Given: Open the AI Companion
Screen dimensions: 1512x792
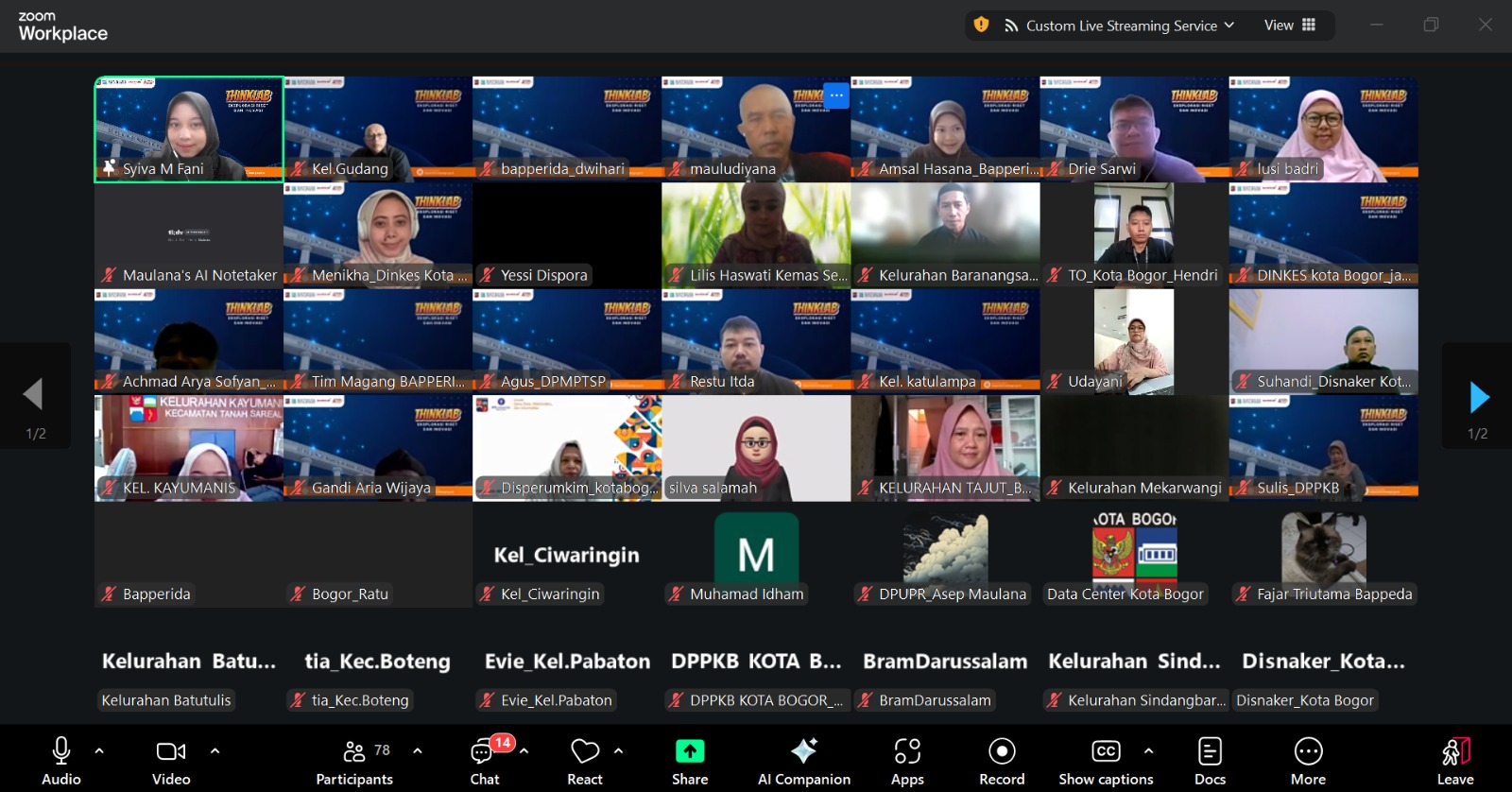Looking at the screenshot, I should 803,760.
